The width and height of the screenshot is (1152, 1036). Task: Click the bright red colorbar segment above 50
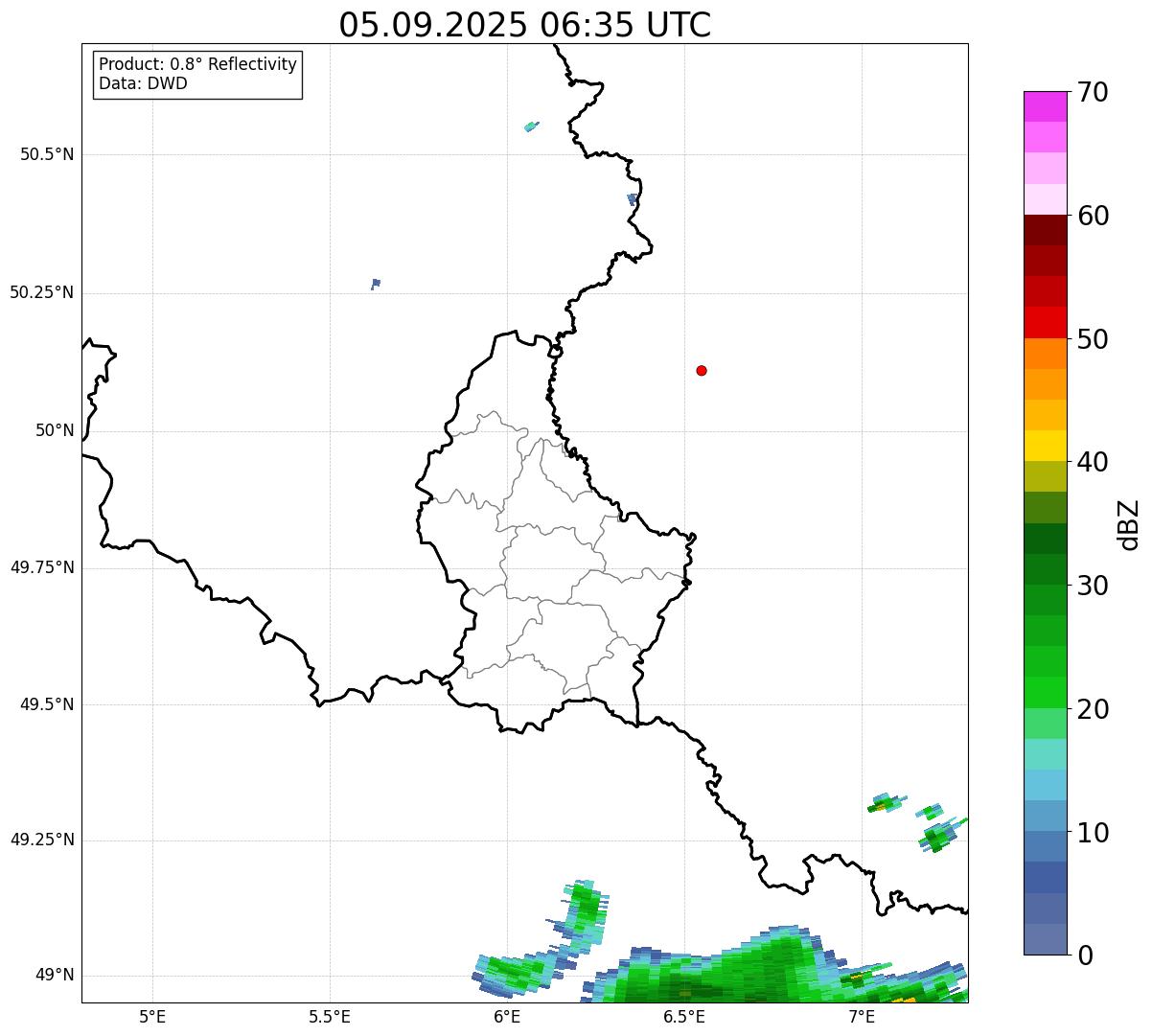[1046, 322]
